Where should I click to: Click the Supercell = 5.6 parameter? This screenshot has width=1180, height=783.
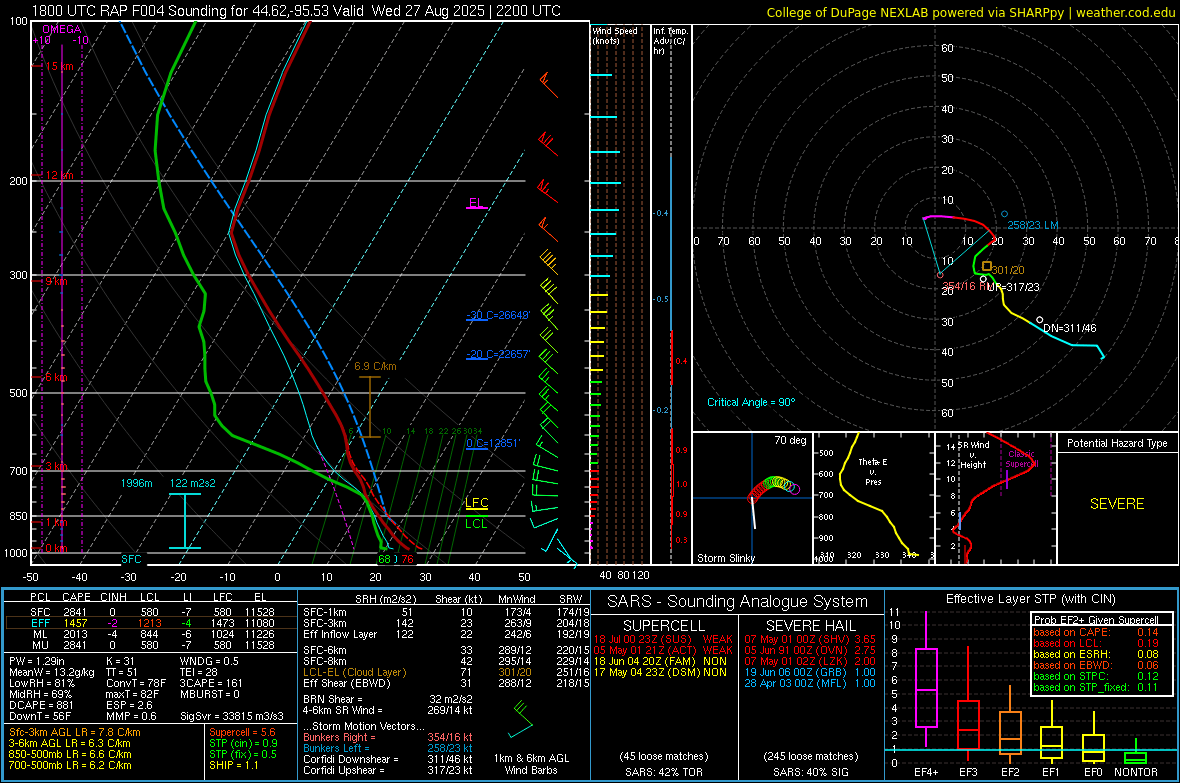click(242, 732)
